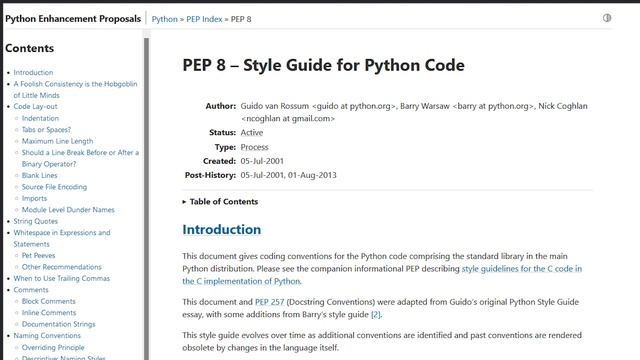
Task: Click the Contents sidebar heading
Action: 29,48
